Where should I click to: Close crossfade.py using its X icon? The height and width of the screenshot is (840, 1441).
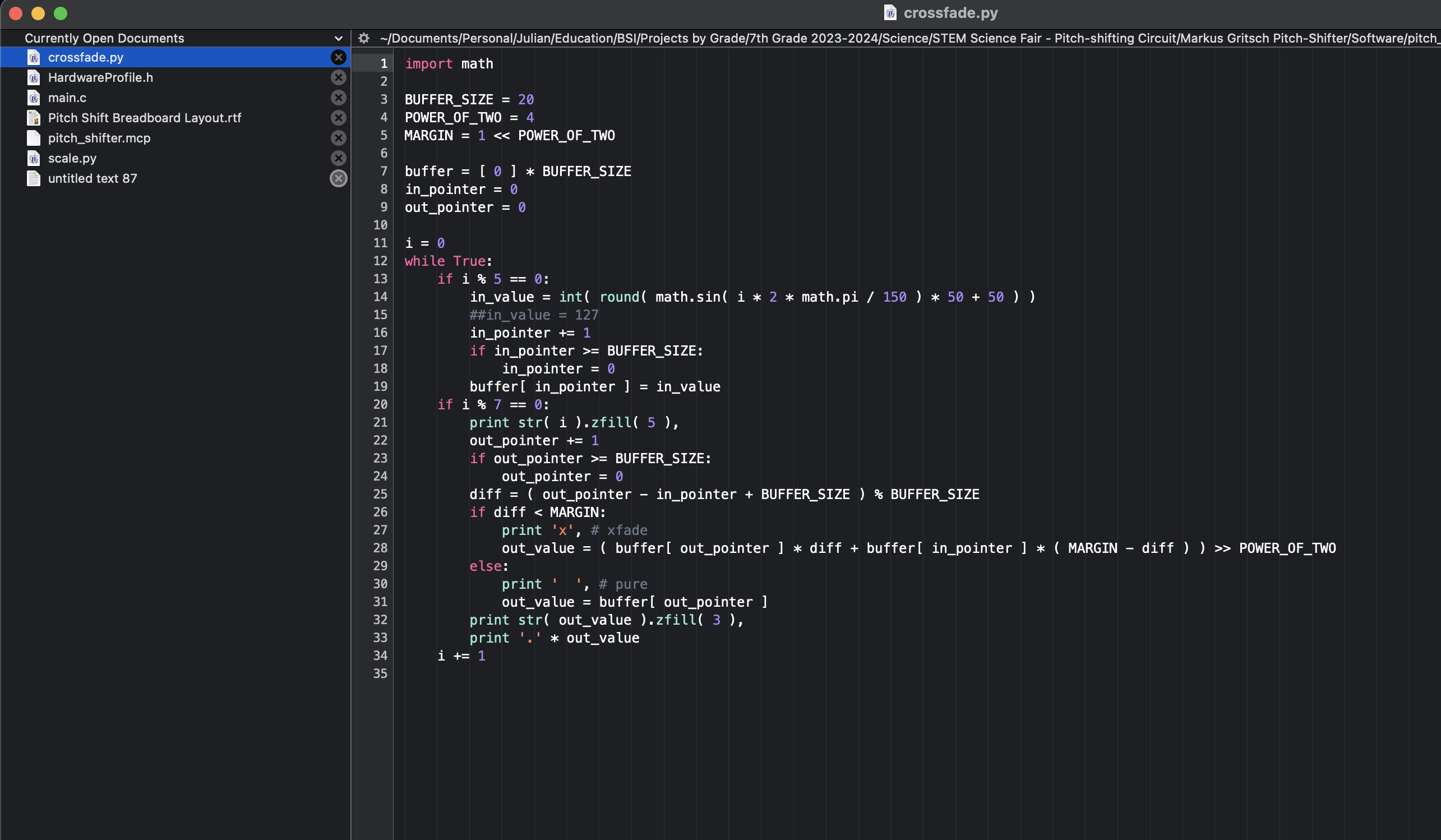click(x=339, y=57)
